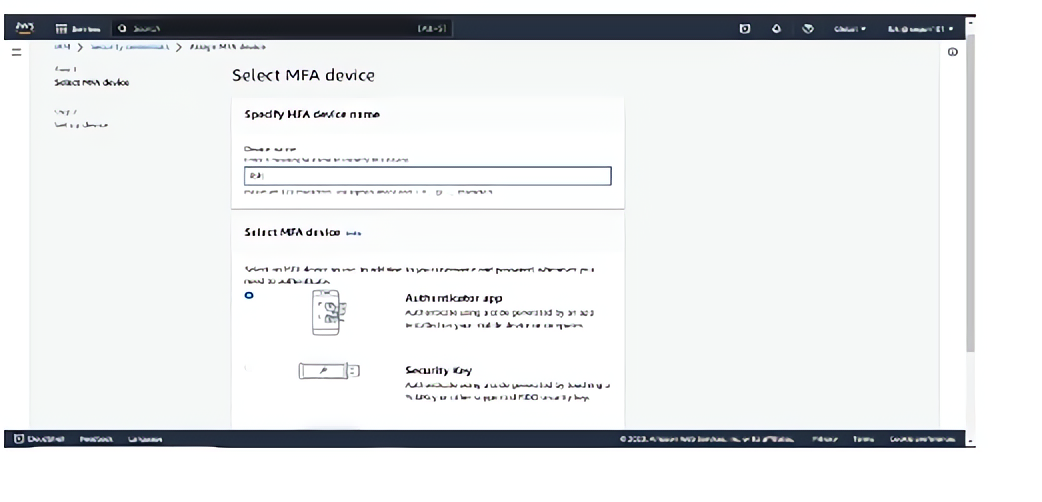Click the AWS logo home icon
Image resolution: width=1042 pixels, height=502 pixels.
(x=25, y=28)
